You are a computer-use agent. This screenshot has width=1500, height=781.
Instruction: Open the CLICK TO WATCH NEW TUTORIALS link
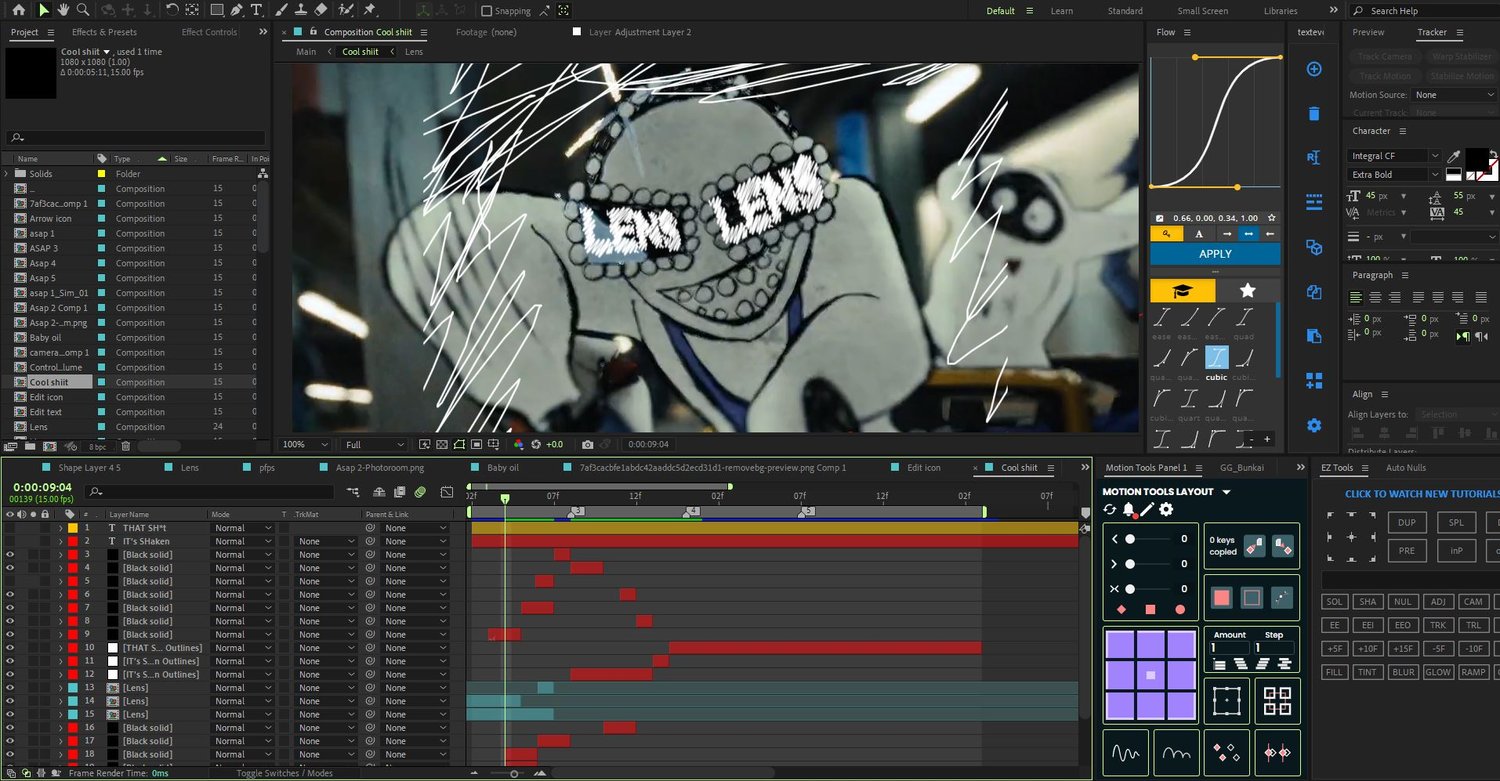(1422, 494)
